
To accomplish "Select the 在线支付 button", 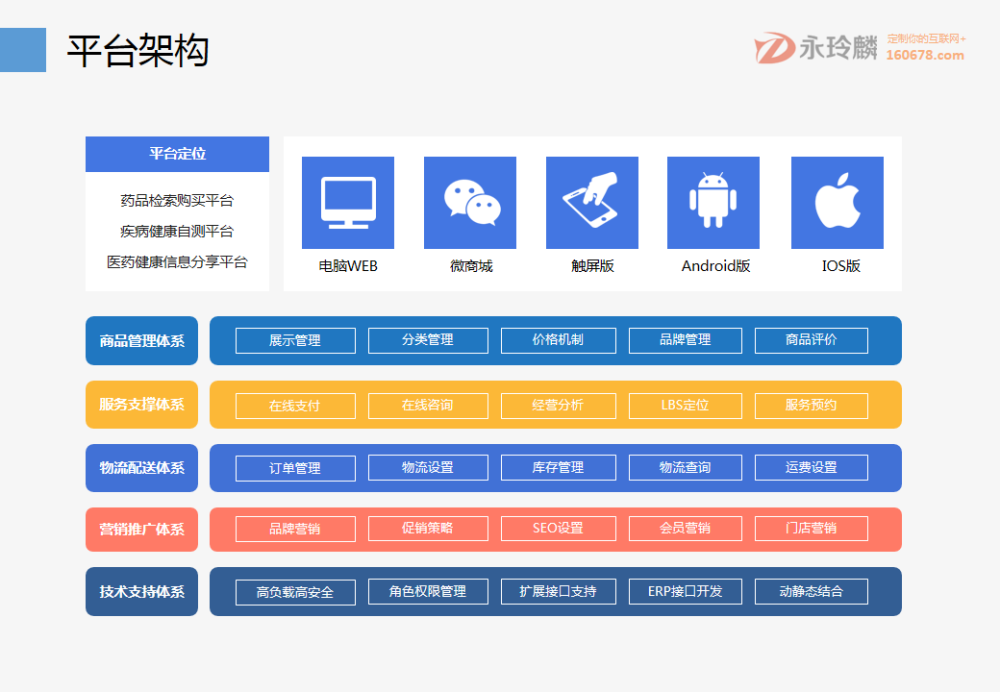I will [294, 404].
